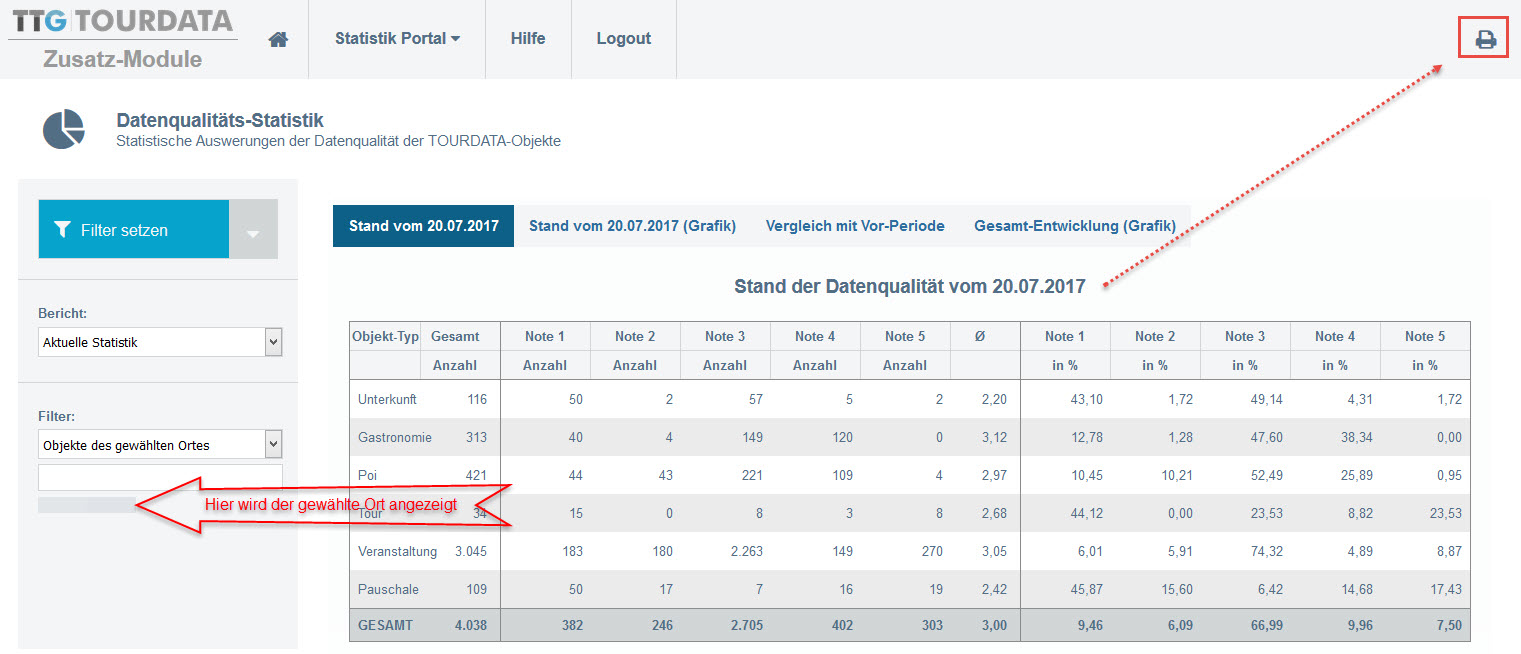Click Gastronomie average value 3,12
This screenshot has height=654, width=1521.
click(994, 438)
